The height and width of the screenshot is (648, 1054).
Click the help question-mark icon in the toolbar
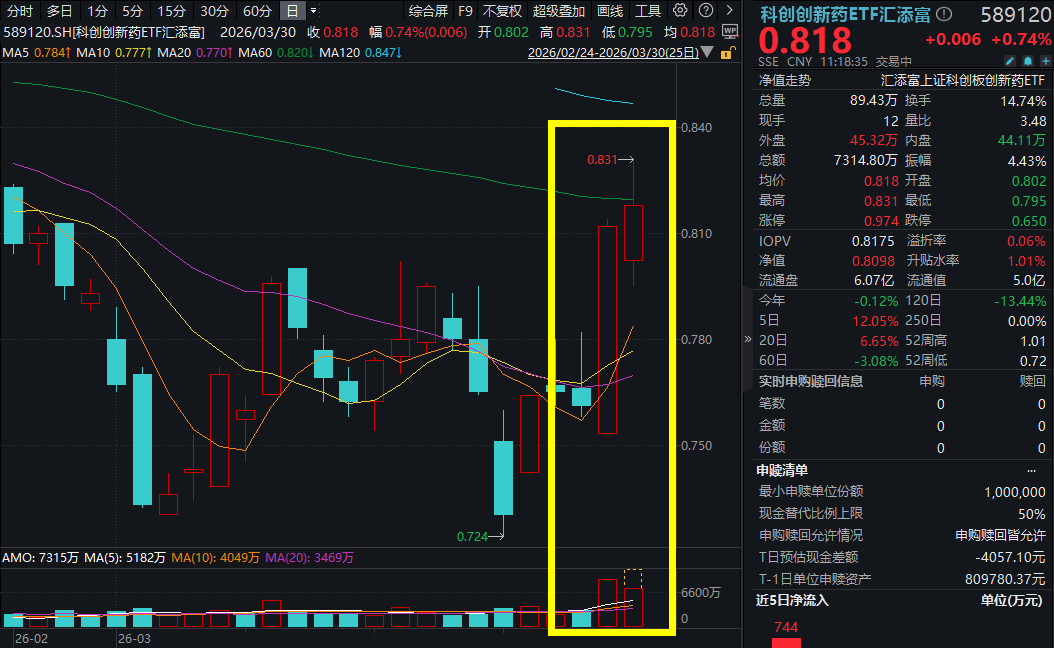tap(706, 11)
